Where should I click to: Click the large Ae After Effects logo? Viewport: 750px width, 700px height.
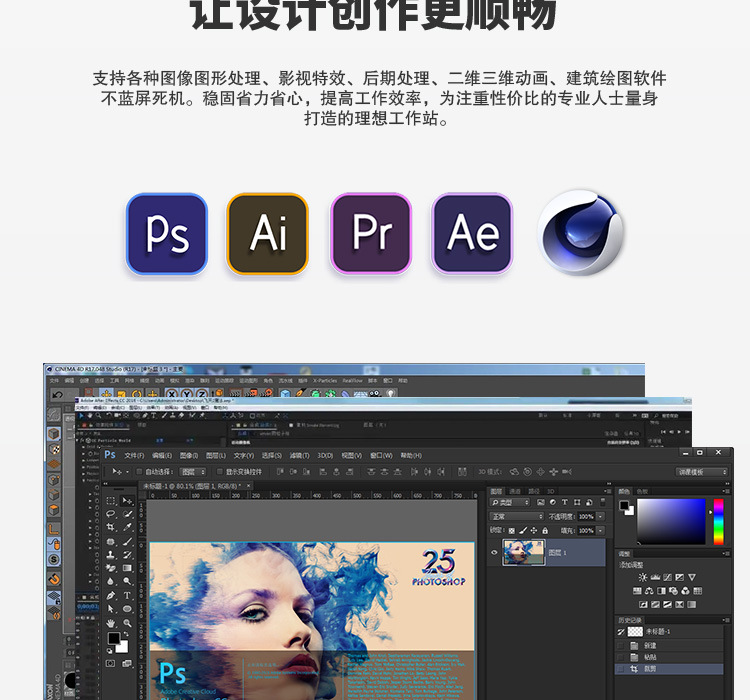pyautogui.click(x=473, y=234)
